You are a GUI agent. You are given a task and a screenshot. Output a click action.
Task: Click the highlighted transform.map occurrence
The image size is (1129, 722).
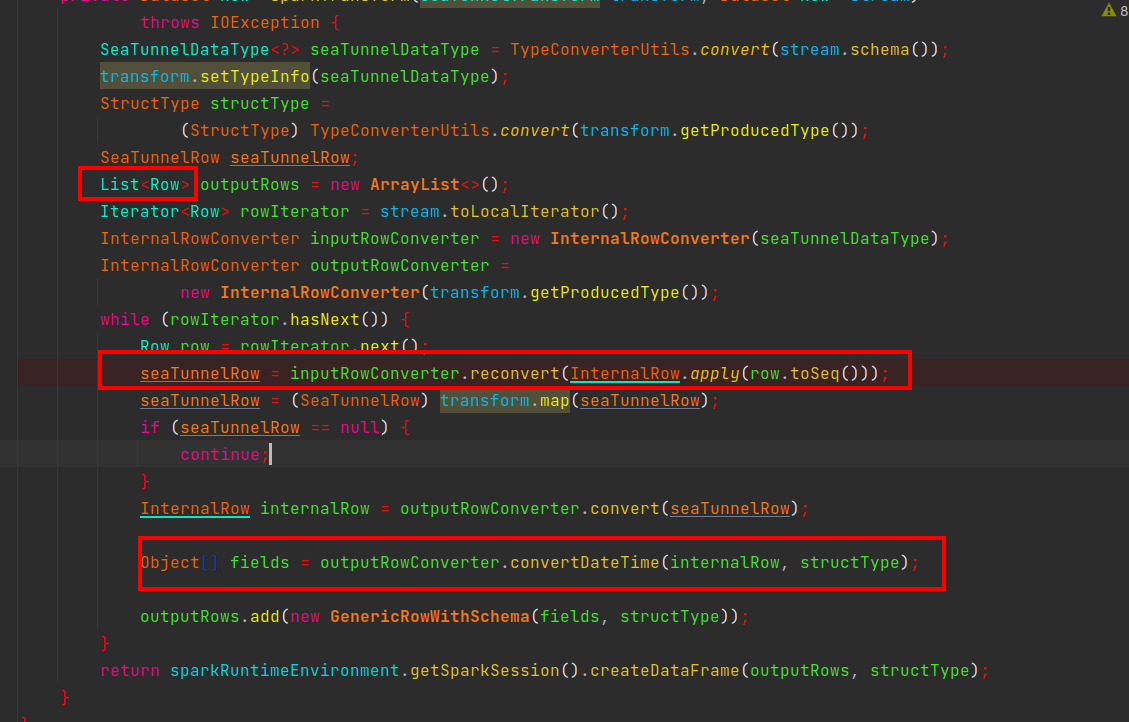[505, 400]
